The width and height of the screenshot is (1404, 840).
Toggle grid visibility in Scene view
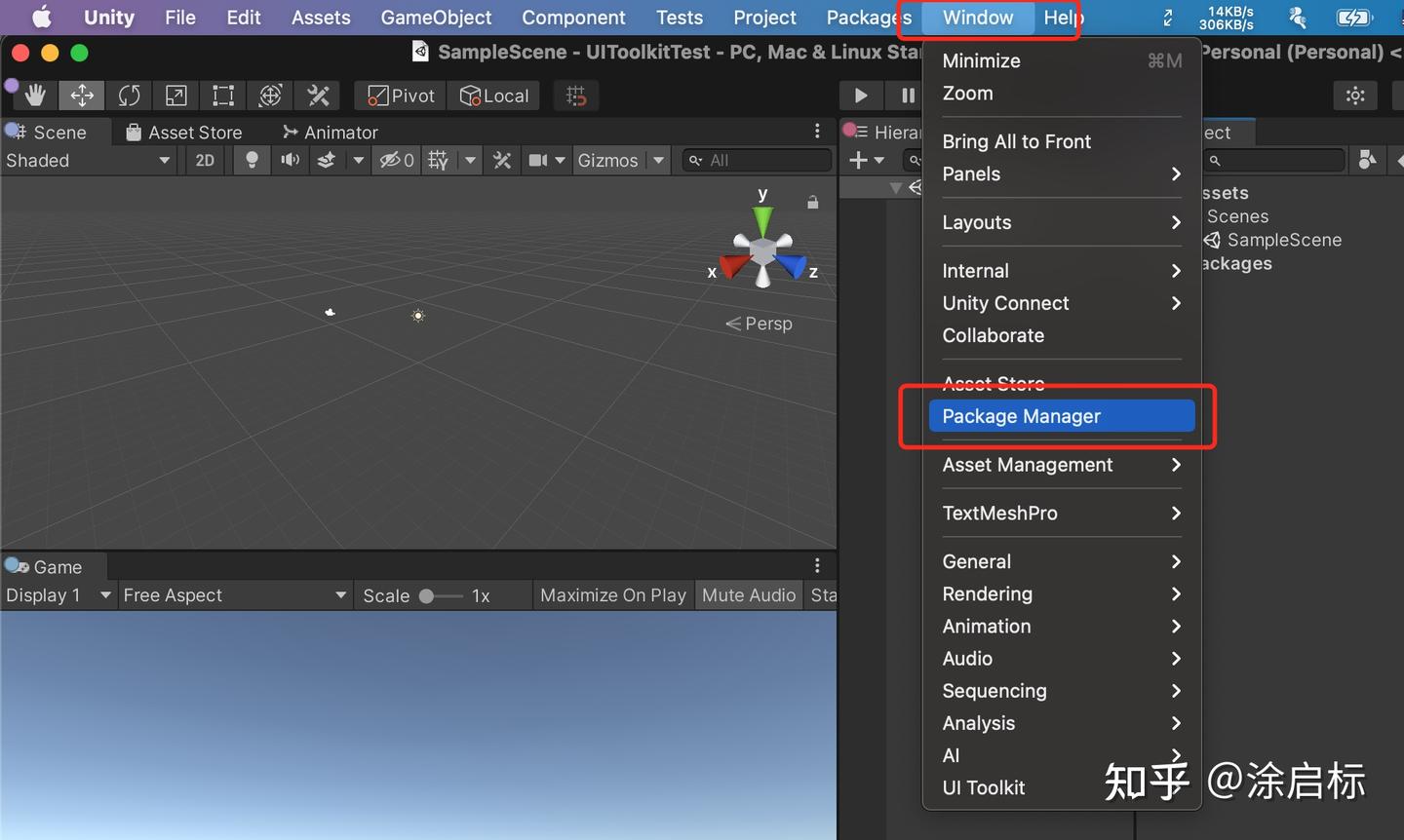437,160
